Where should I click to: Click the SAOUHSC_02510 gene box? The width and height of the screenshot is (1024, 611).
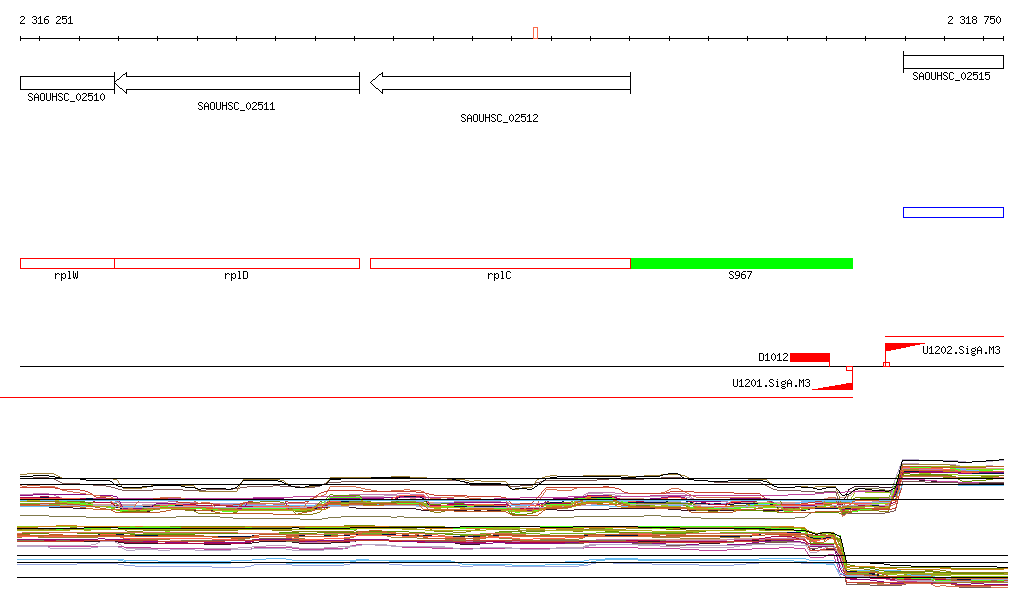coord(66,83)
